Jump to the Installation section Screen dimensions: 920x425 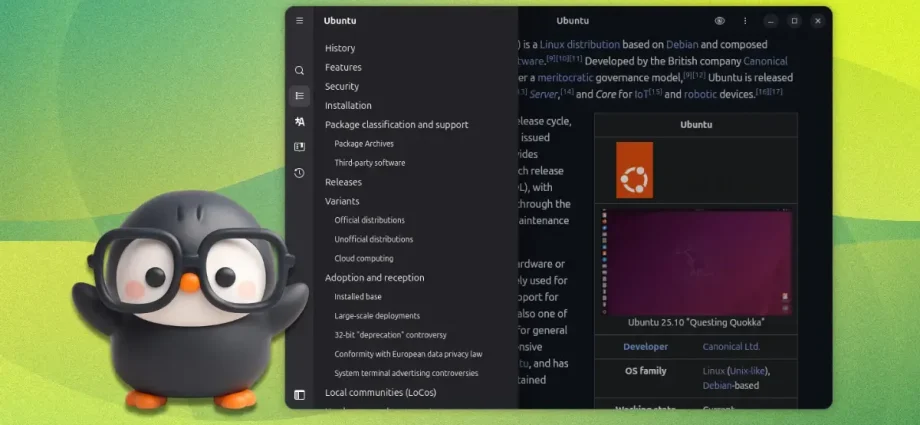pyautogui.click(x=348, y=106)
